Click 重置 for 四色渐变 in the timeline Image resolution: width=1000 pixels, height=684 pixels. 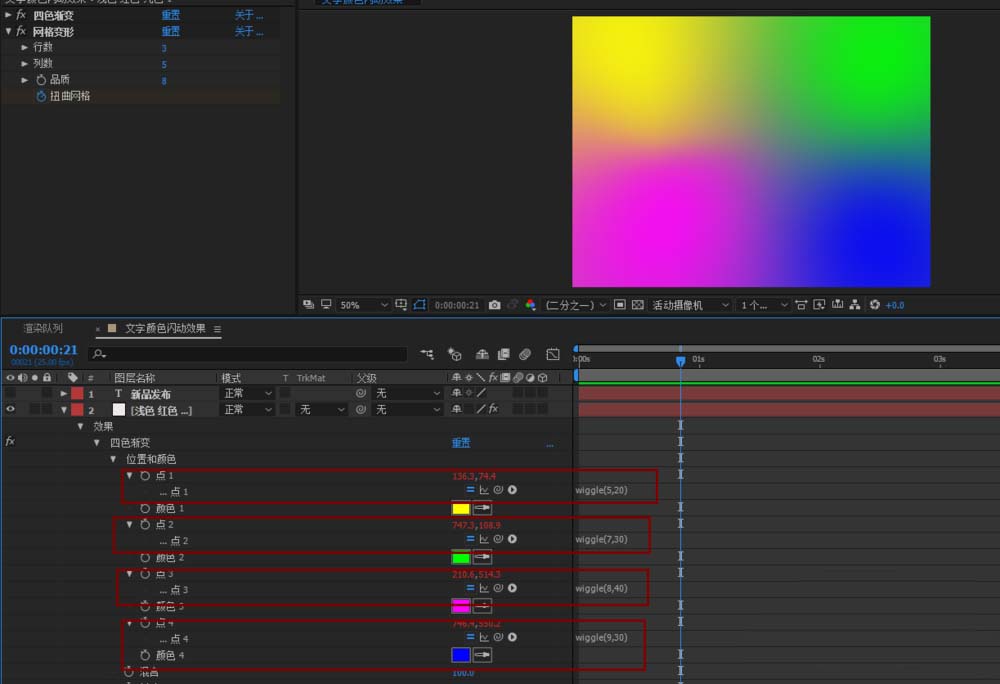coord(461,443)
